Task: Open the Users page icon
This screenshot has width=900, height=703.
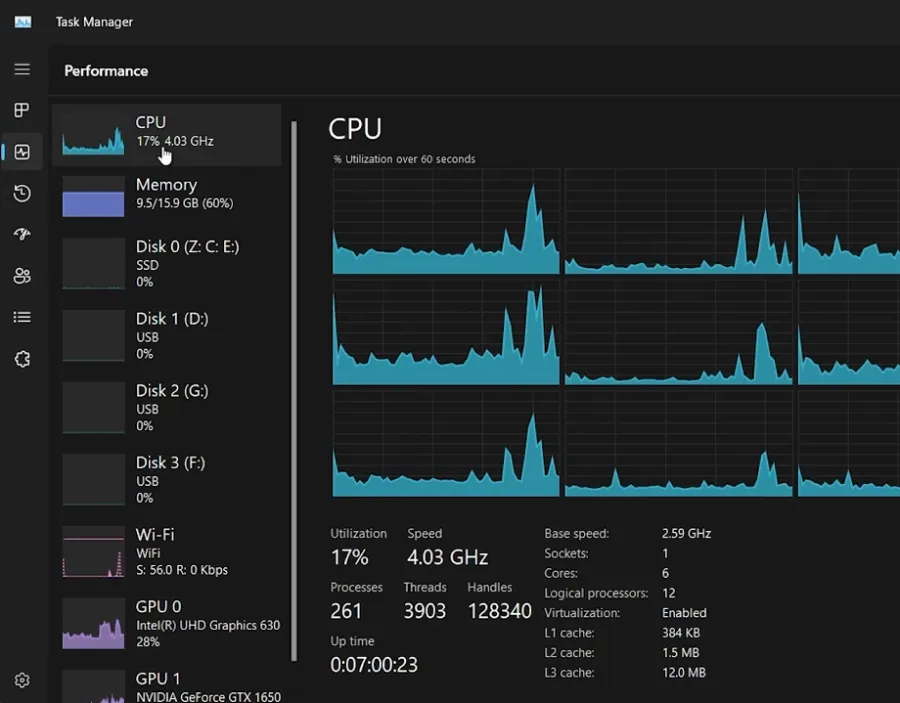Action: [22, 276]
